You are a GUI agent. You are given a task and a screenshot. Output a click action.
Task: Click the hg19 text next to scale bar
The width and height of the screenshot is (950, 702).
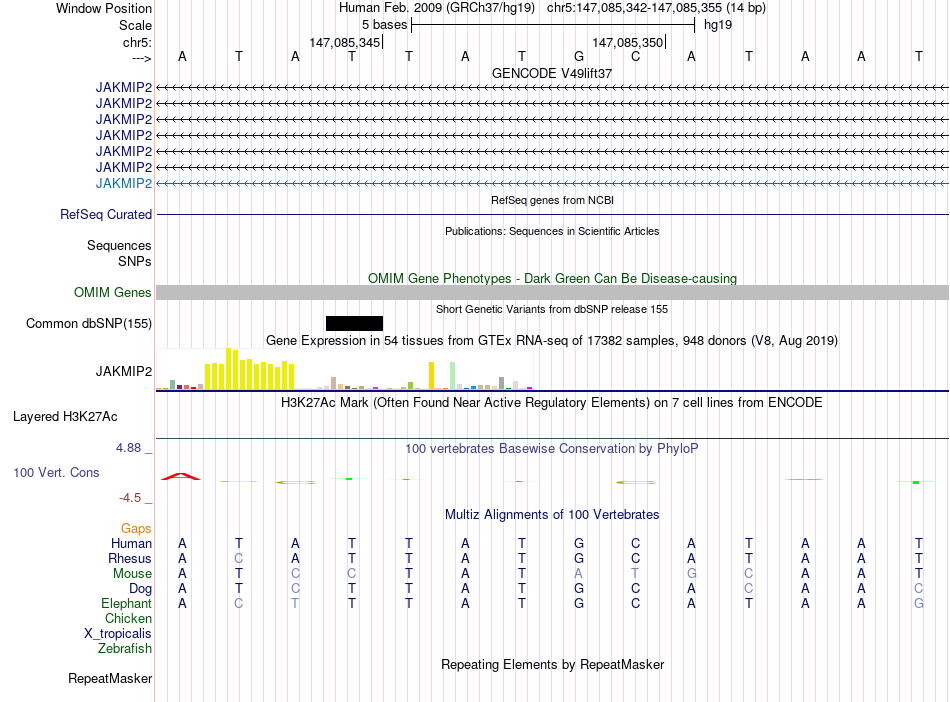pyautogui.click(x=718, y=25)
